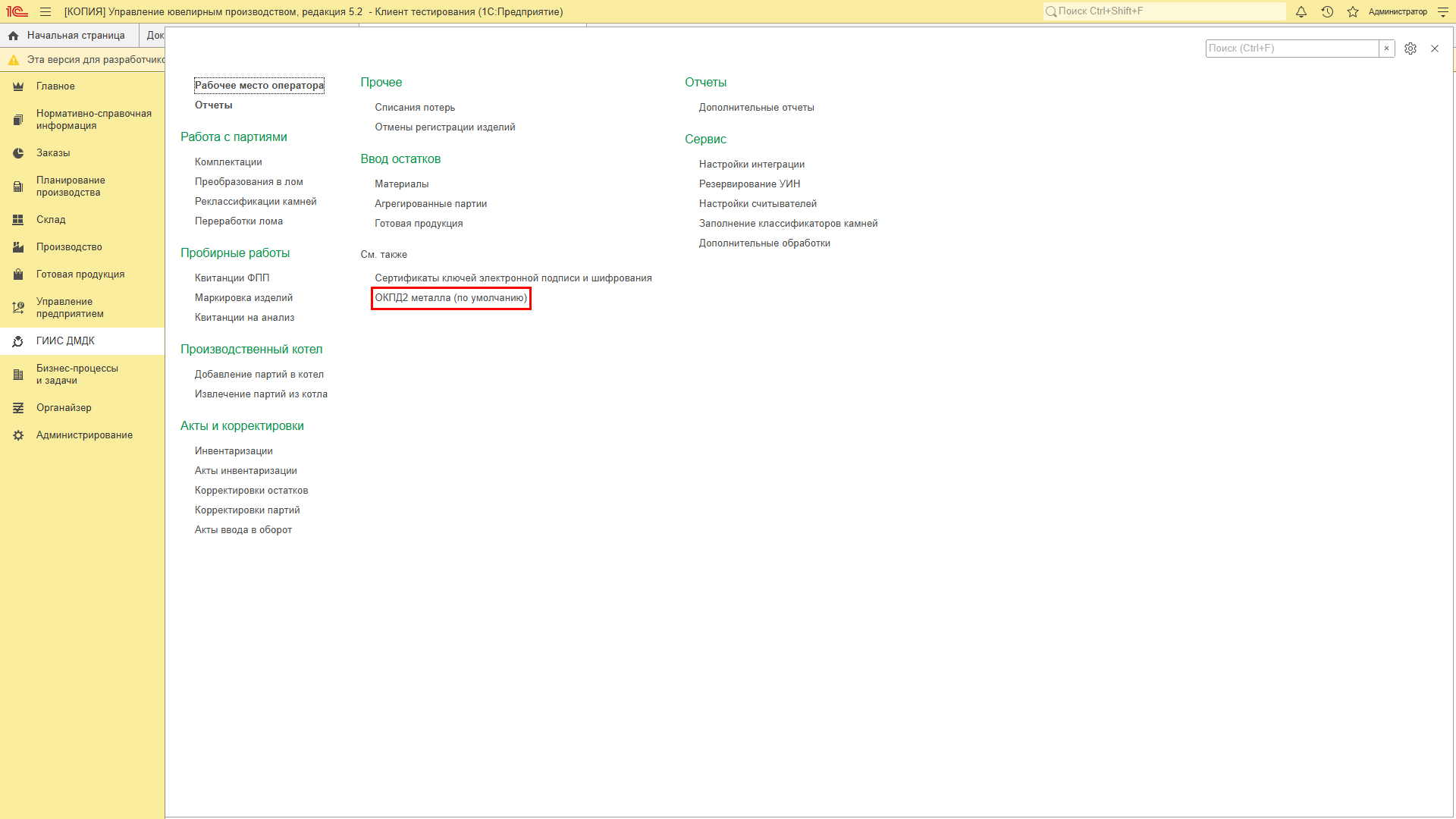Viewport: 1456px width, 819px height.
Task: Open Извлечение партий из котла
Action: [261, 394]
